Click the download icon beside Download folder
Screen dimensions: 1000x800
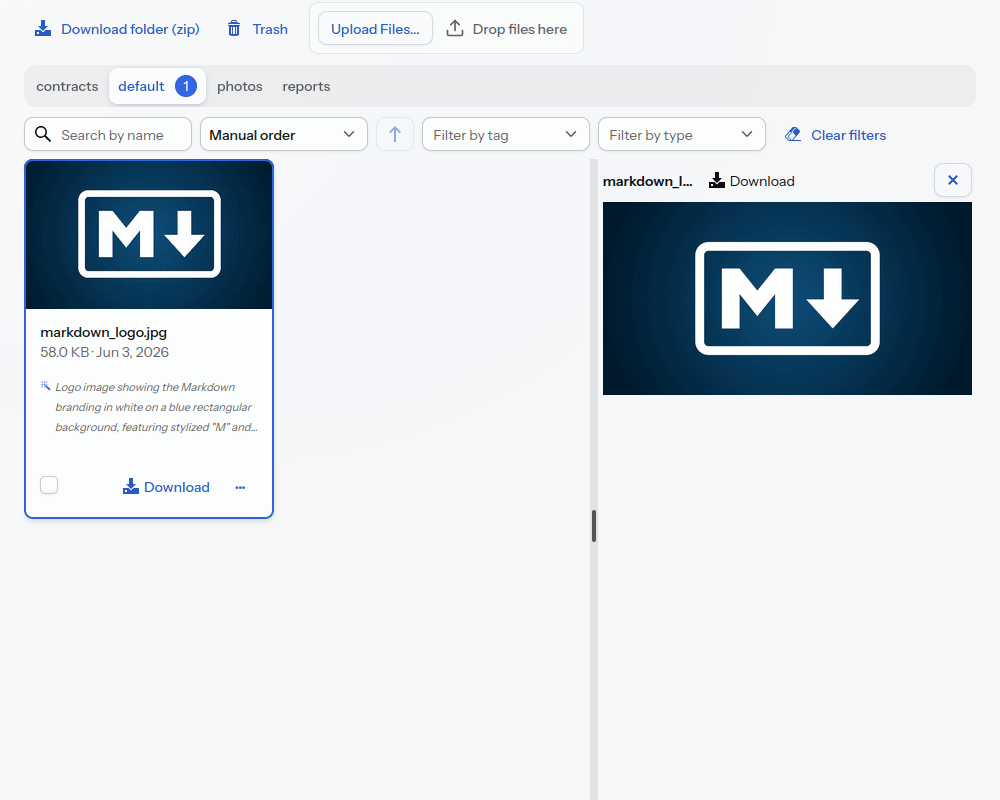point(43,28)
